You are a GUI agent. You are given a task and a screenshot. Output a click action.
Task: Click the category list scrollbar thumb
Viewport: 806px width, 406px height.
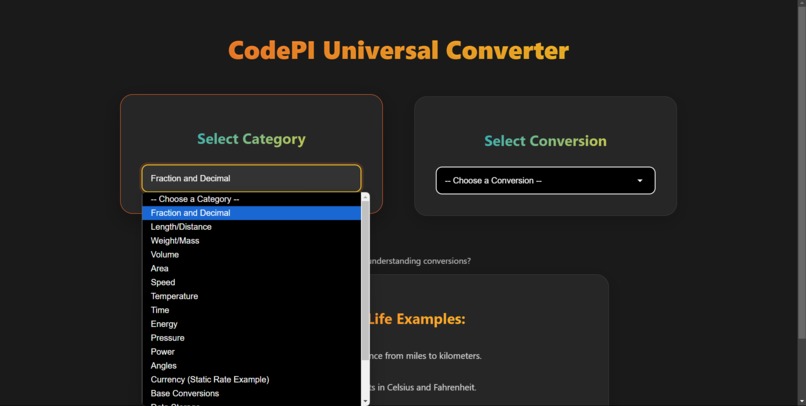pos(365,280)
